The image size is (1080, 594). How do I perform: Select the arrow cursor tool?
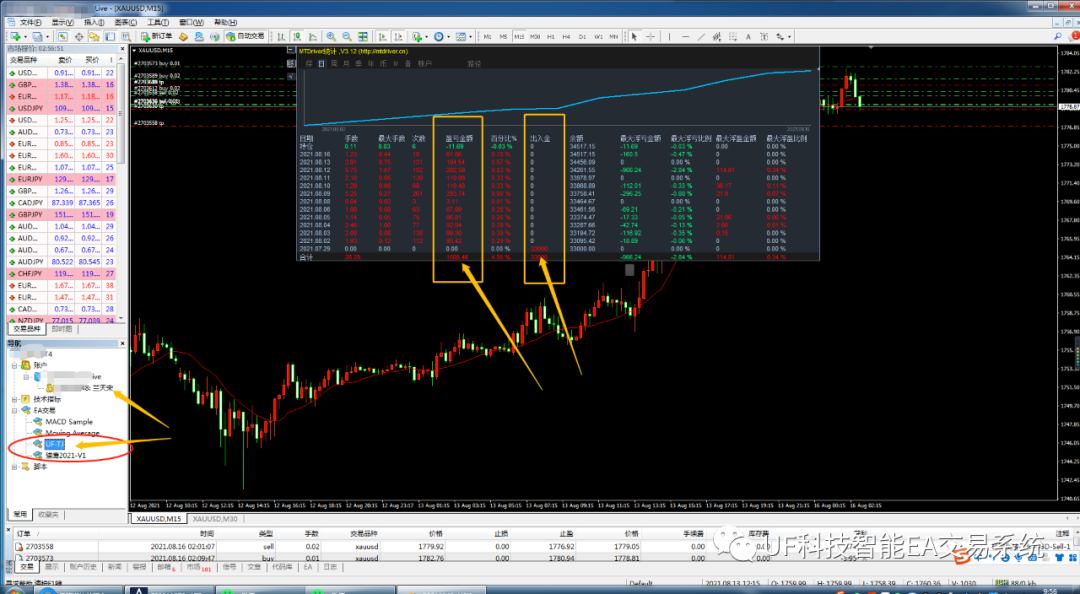tap(634, 36)
